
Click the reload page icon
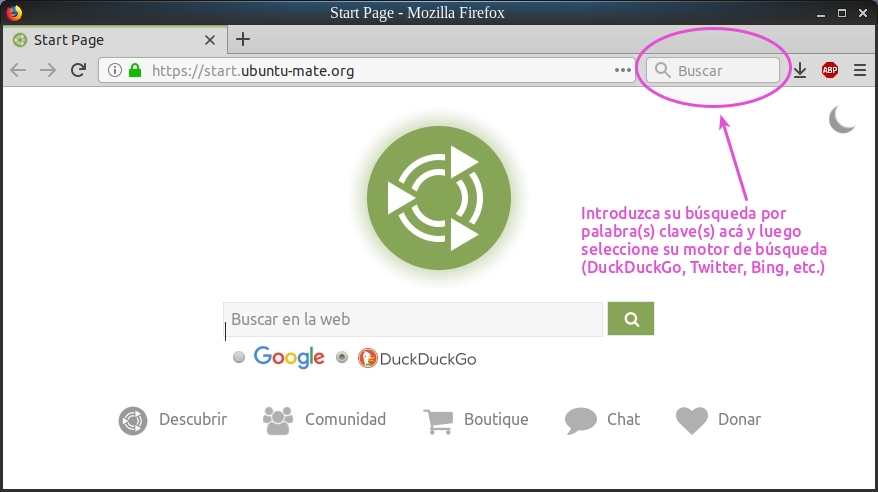[78, 70]
